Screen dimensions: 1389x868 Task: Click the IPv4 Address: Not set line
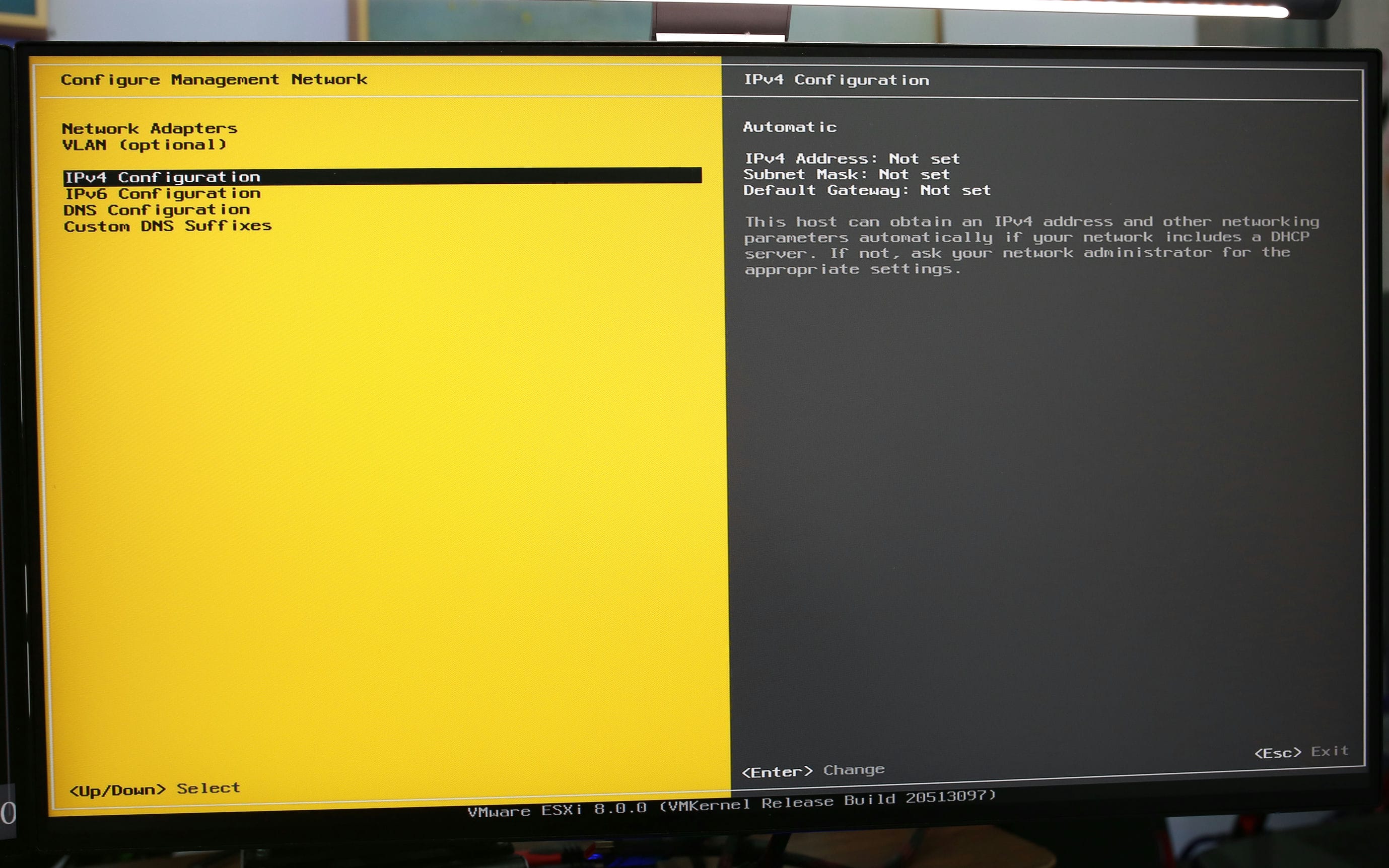coord(852,159)
